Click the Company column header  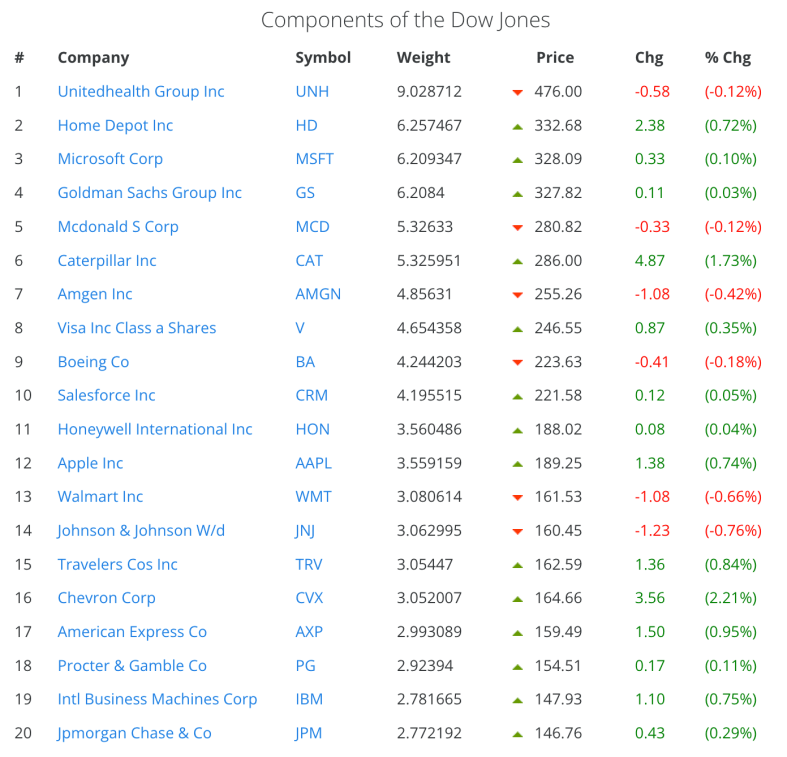tap(93, 58)
